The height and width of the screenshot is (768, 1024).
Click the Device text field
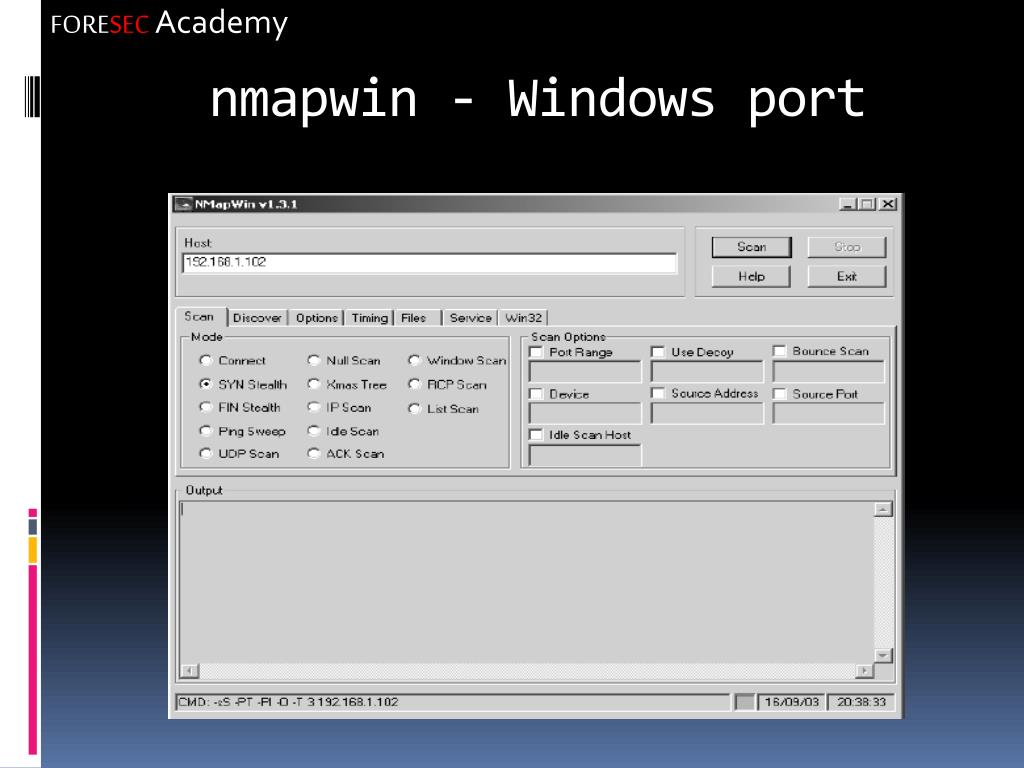(x=585, y=413)
